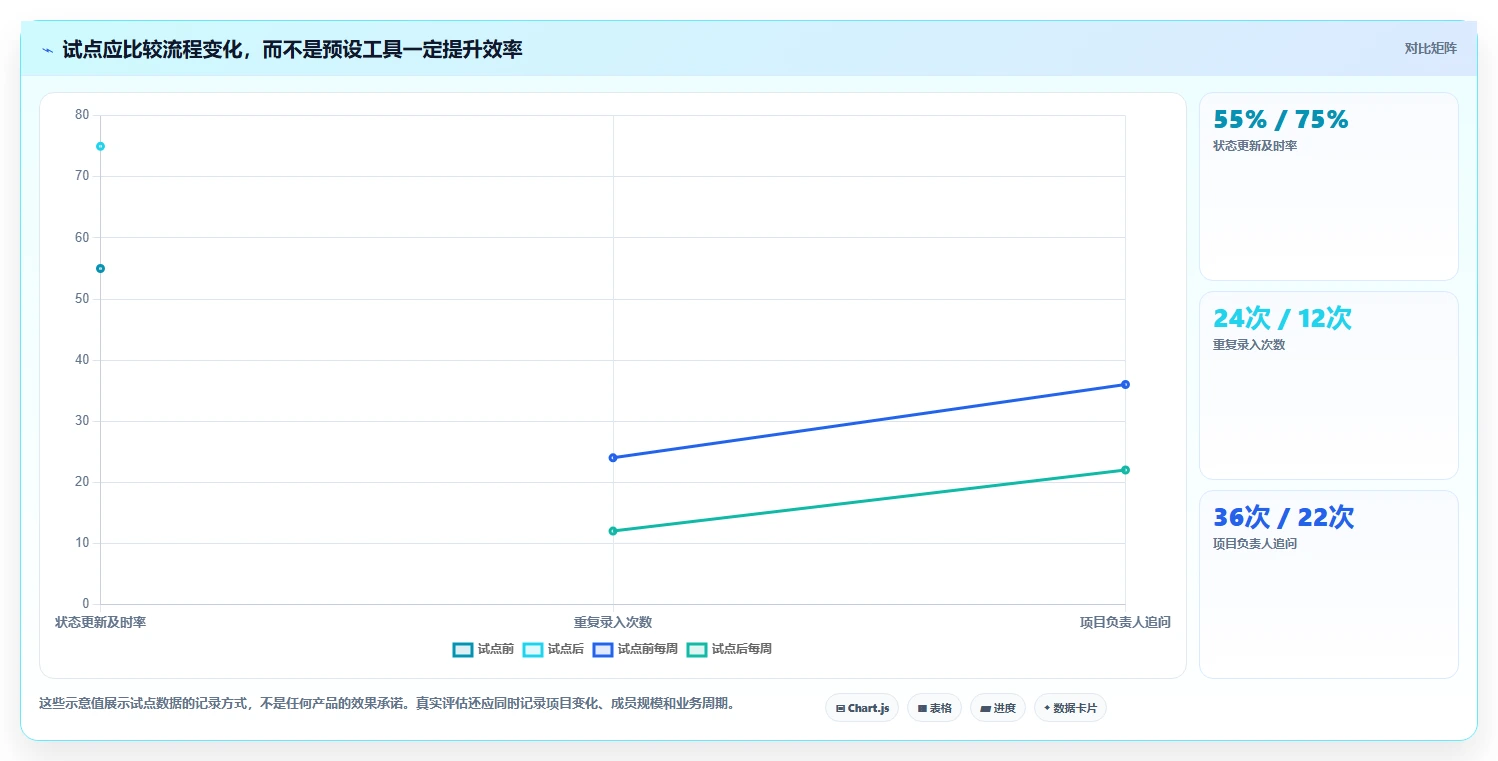1498x761 pixels.
Task: Click the x-axis label 重复录入次数
Action: tap(613, 622)
